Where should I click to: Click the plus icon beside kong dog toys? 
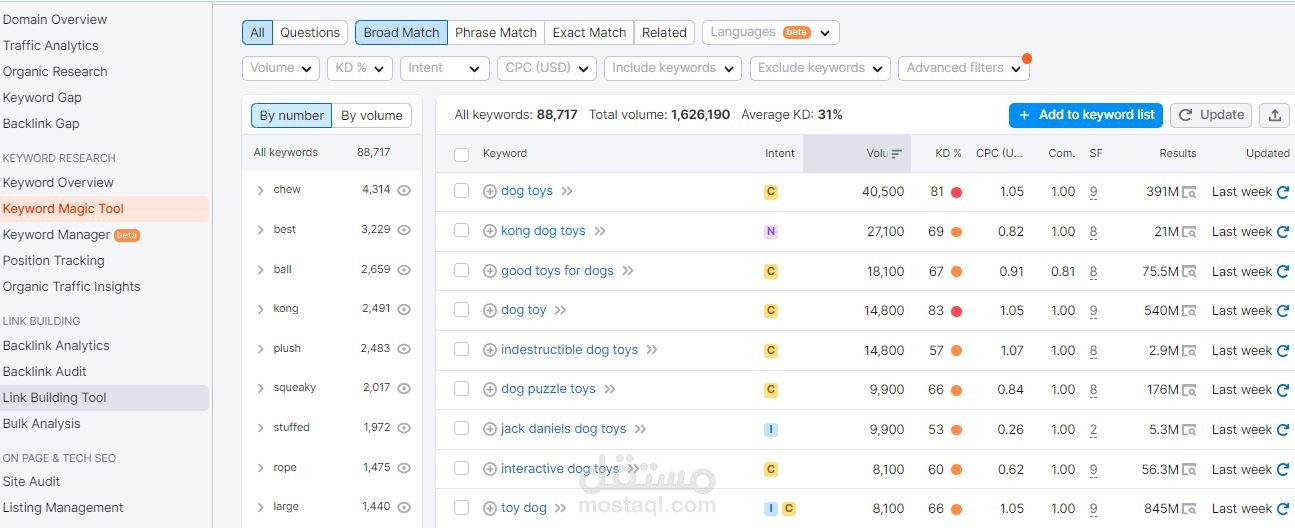pyautogui.click(x=490, y=231)
